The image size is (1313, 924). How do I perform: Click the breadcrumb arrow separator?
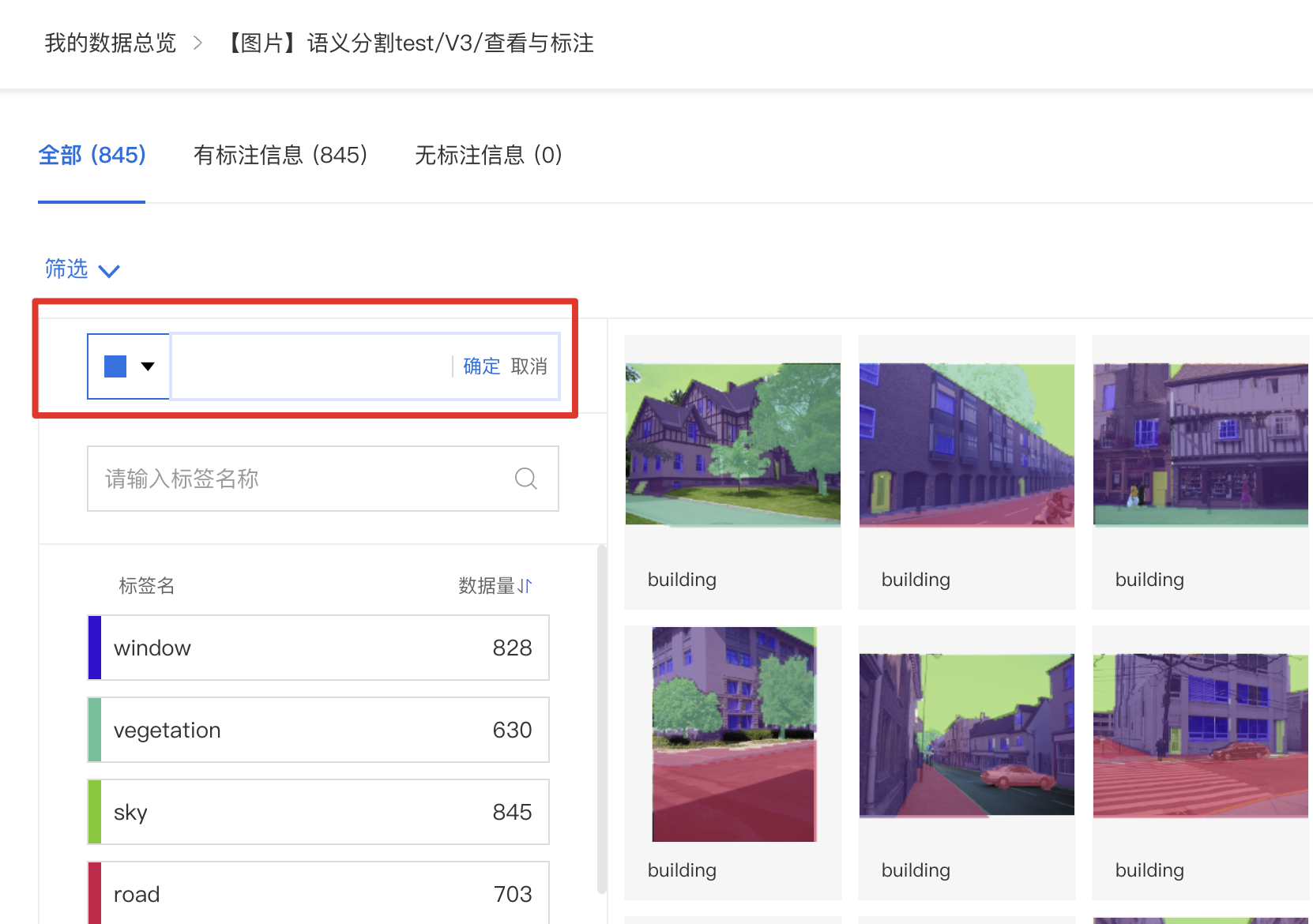coord(198,43)
